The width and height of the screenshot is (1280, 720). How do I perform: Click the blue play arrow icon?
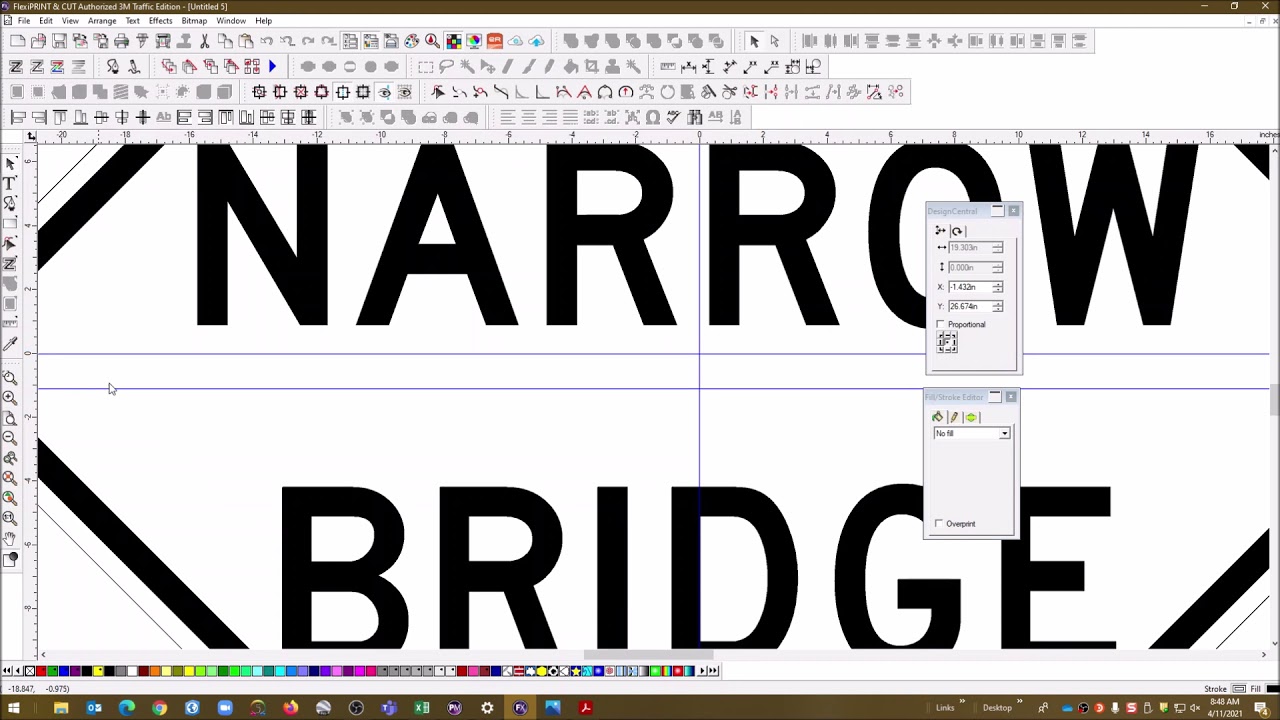click(272, 66)
